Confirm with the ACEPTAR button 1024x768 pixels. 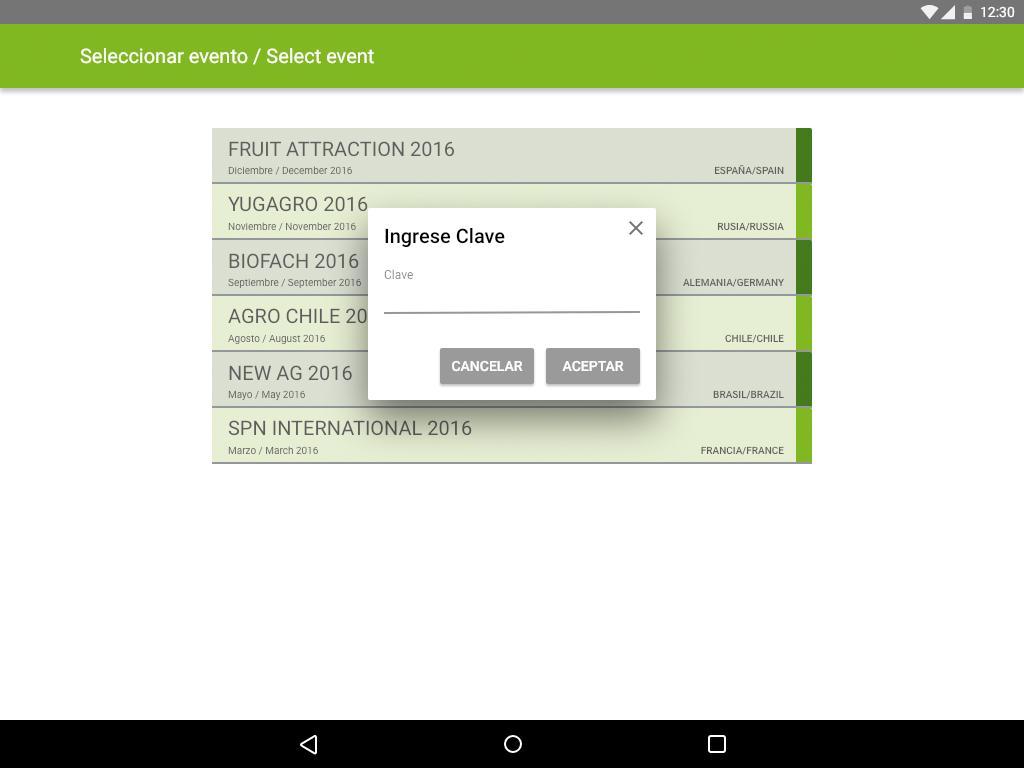592,366
